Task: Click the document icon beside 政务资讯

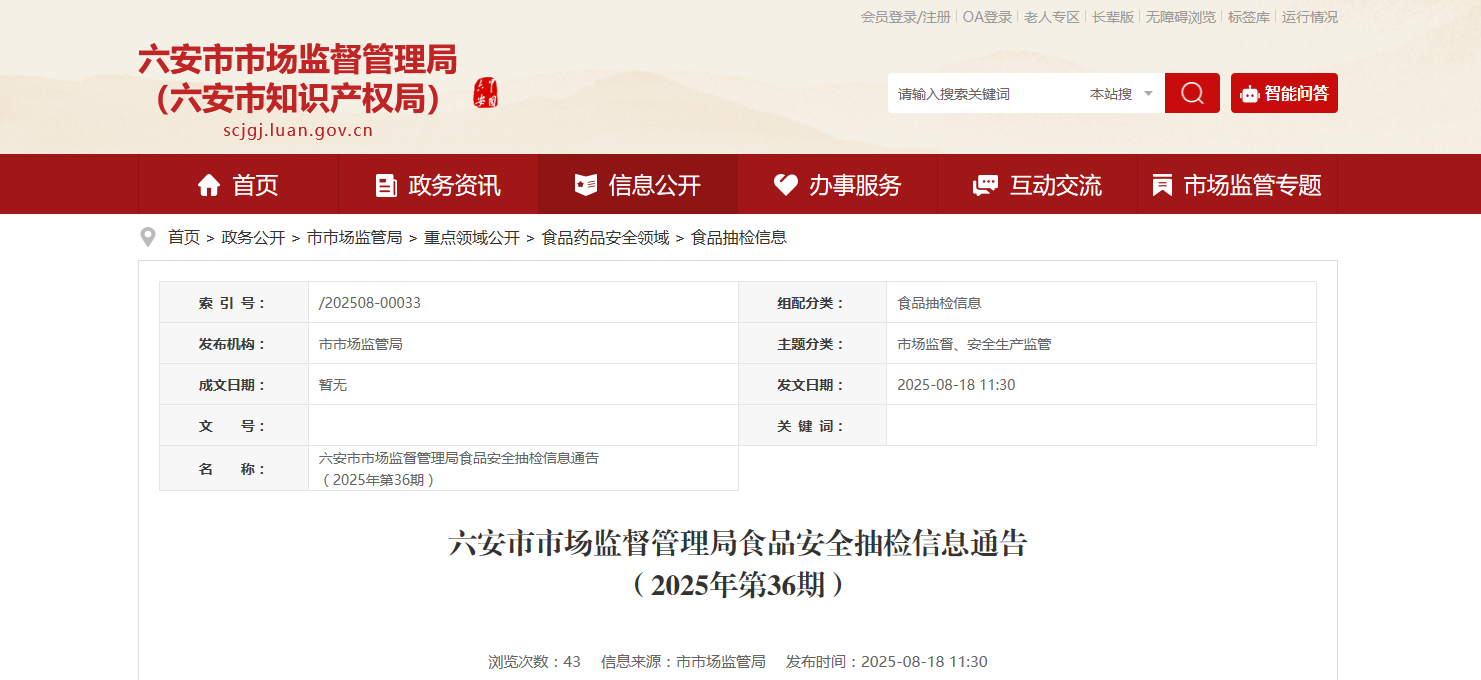Action: (385, 185)
